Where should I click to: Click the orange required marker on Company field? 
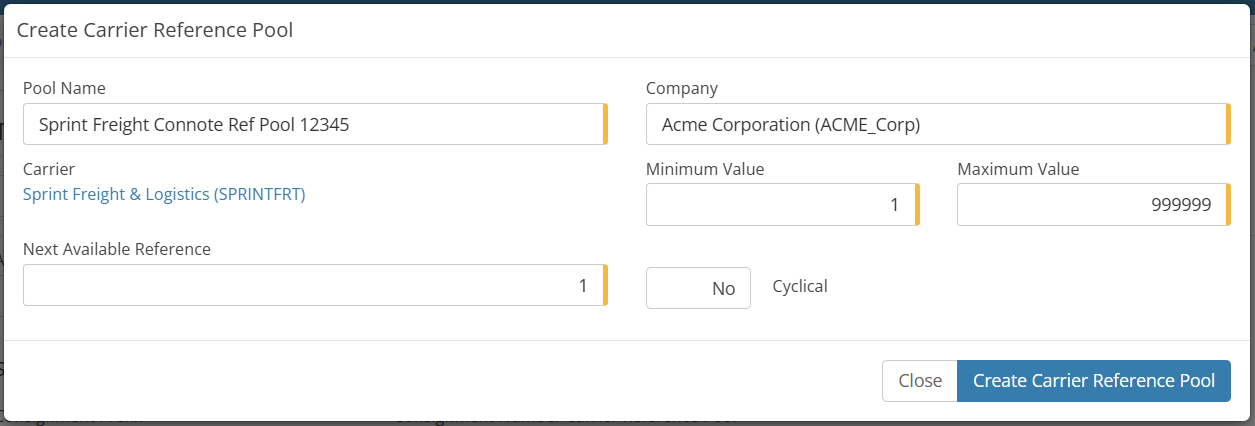[1228, 125]
